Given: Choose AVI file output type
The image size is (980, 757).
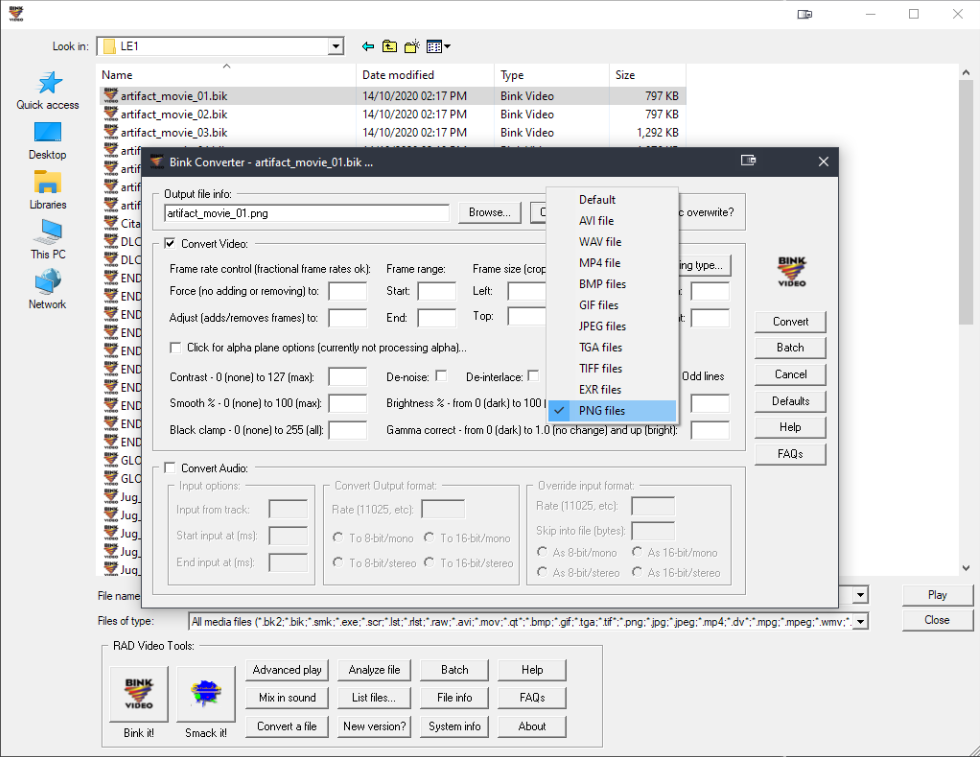Looking at the screenshot, I should click(x=612, y=221).
